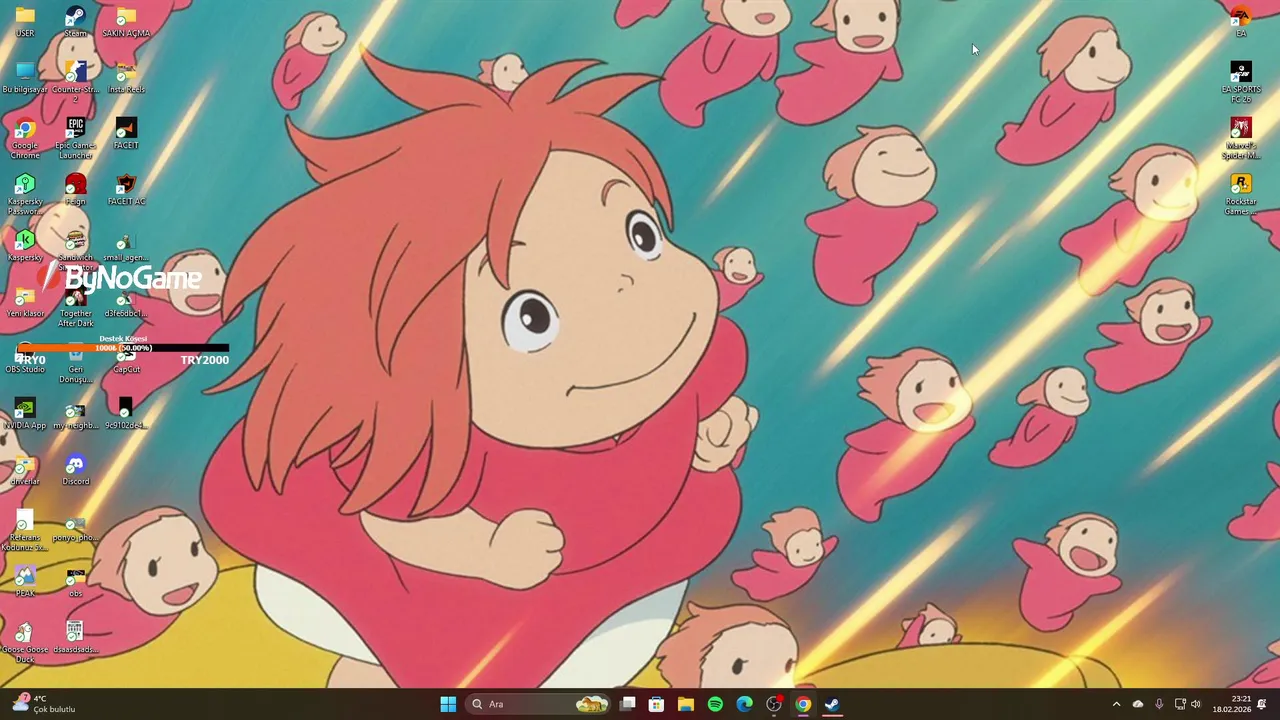Screen dimensions: 1280x720
Task: Open the driverlar folder
Action: [x=25, y=470]
